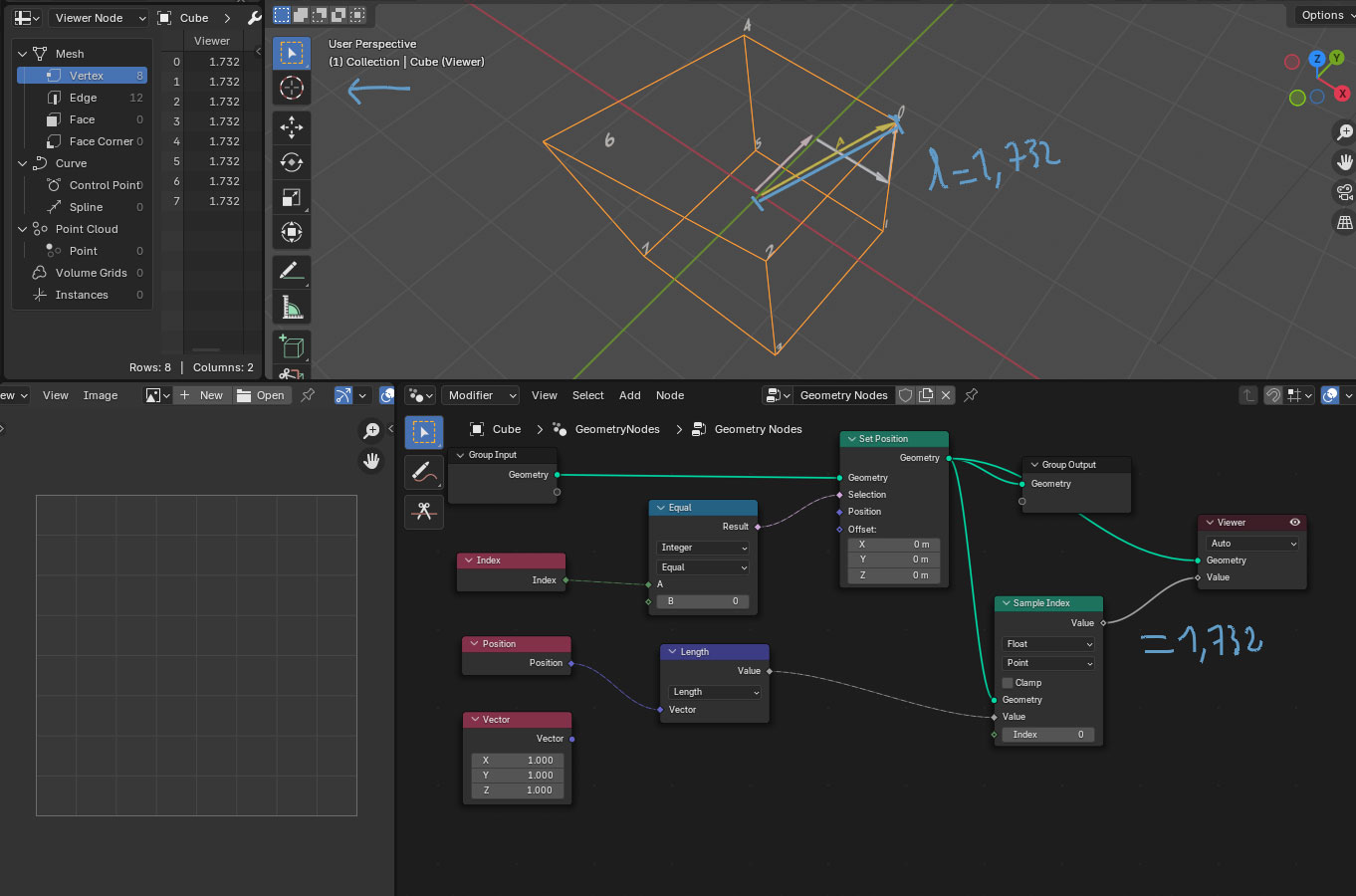Choose the Annotate pencil tool
This screenshot has width=1356, height=896.
291,270
